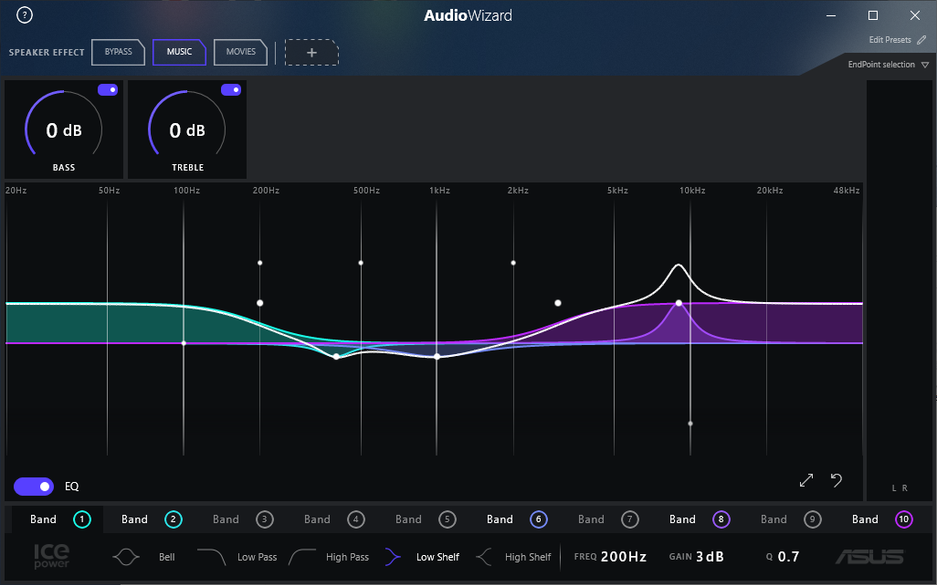Select the MOVIES speaker effect preset

tap(240, 52)
